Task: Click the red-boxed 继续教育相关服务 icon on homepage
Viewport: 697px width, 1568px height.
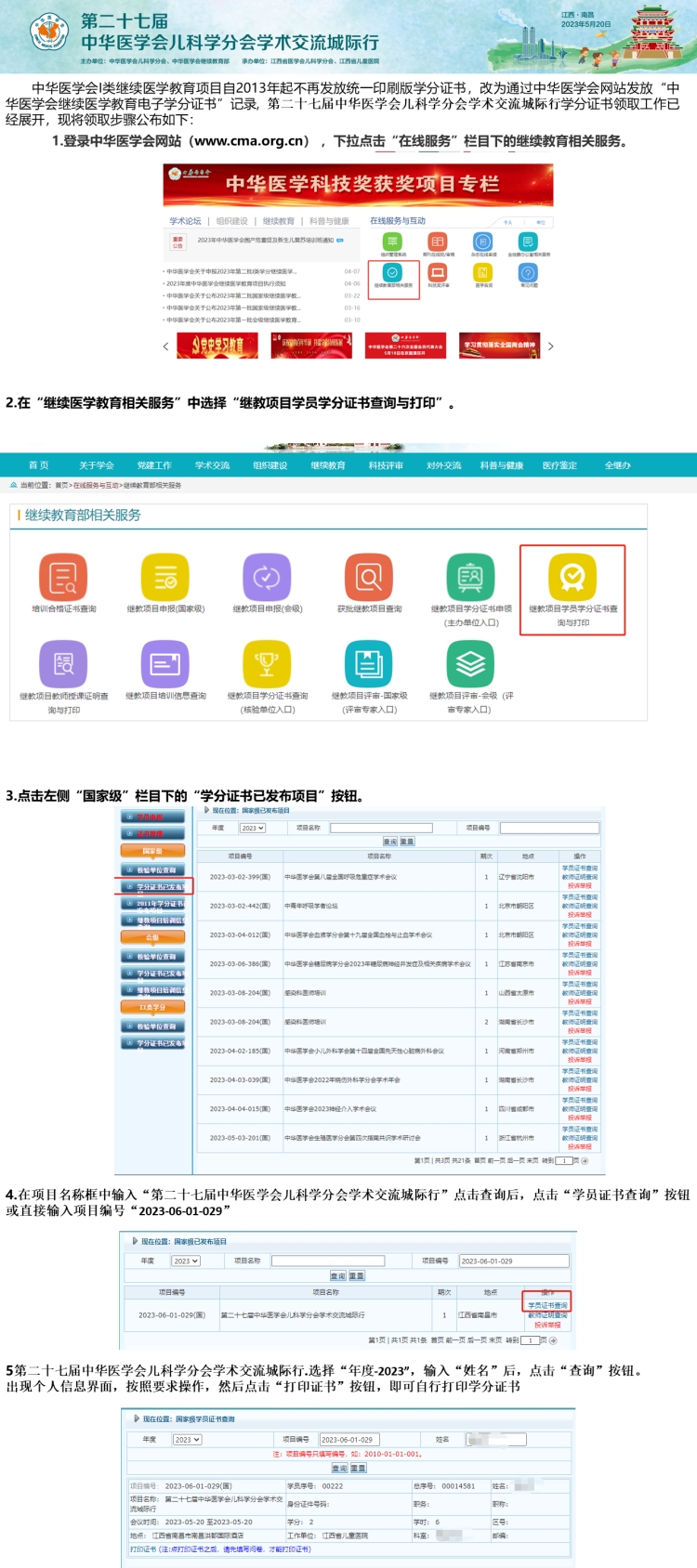Action: tap(393, 273)
